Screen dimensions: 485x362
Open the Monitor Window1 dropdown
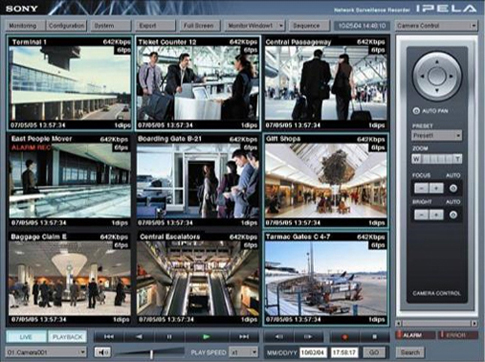tap(255, 25)
